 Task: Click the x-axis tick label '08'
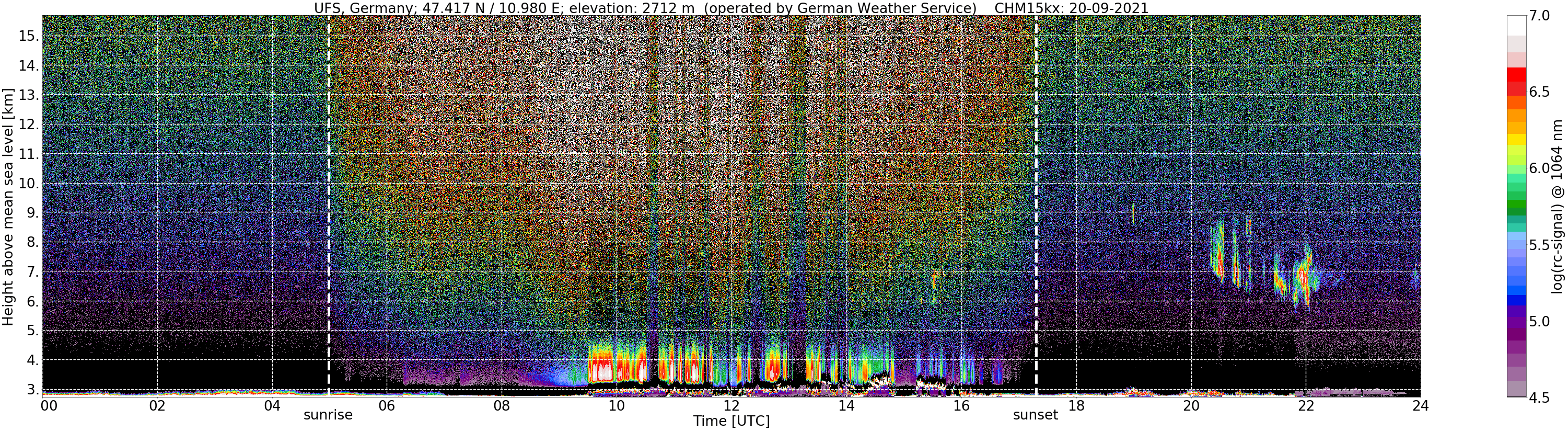pos(501,406)
